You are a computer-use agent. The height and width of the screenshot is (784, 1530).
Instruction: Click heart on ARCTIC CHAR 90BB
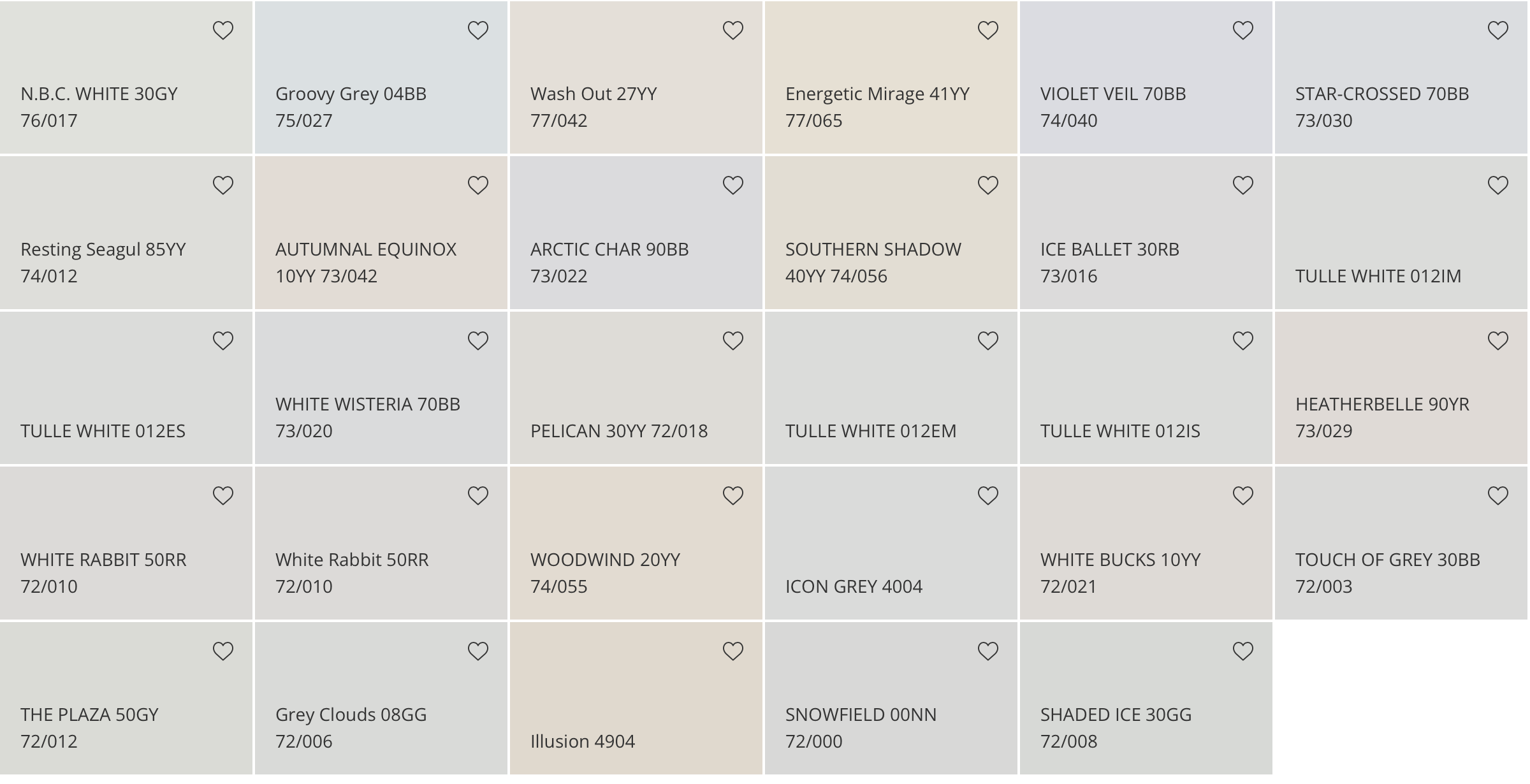coord(732,185)
